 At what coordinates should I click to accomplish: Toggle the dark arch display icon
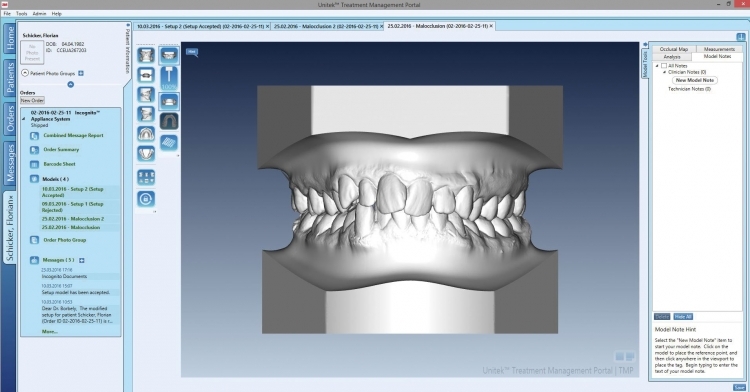tap(169, 121)
